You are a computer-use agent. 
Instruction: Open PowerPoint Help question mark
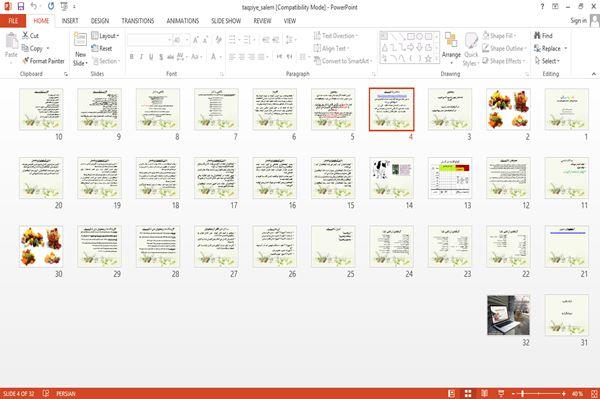tap(542, 7)
